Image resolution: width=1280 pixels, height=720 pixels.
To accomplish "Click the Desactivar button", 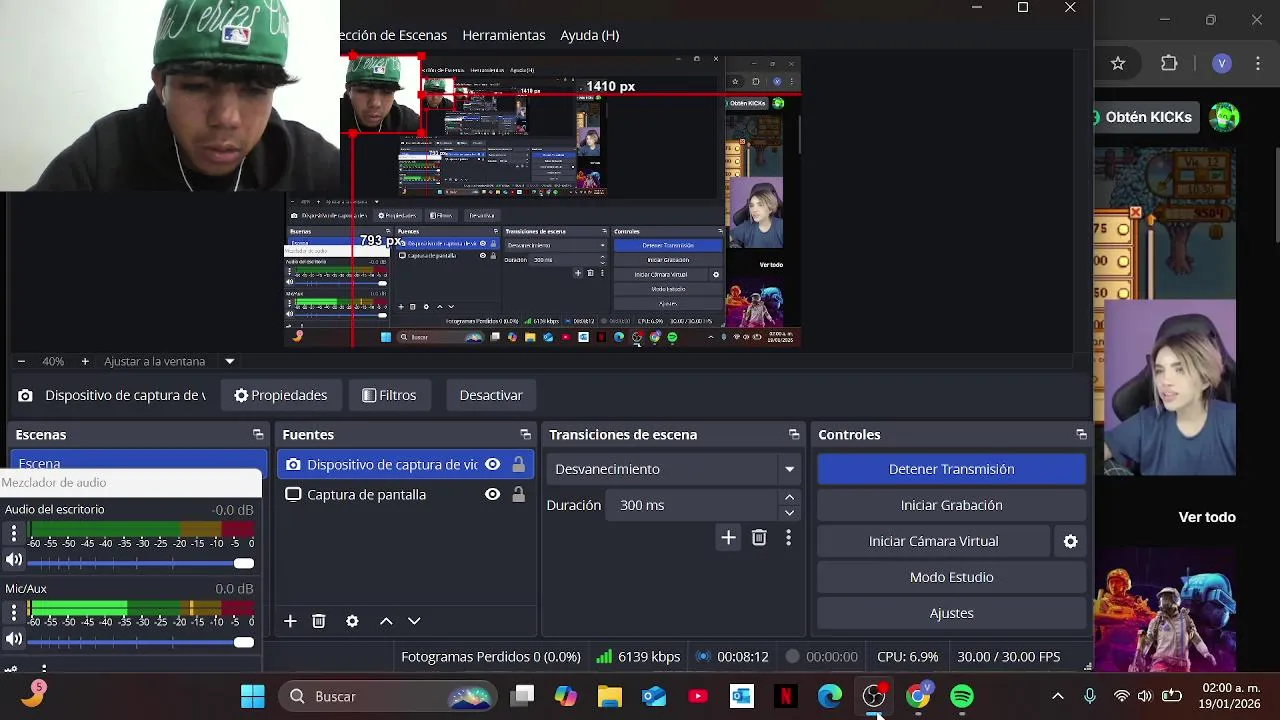I will click(491, 395).
